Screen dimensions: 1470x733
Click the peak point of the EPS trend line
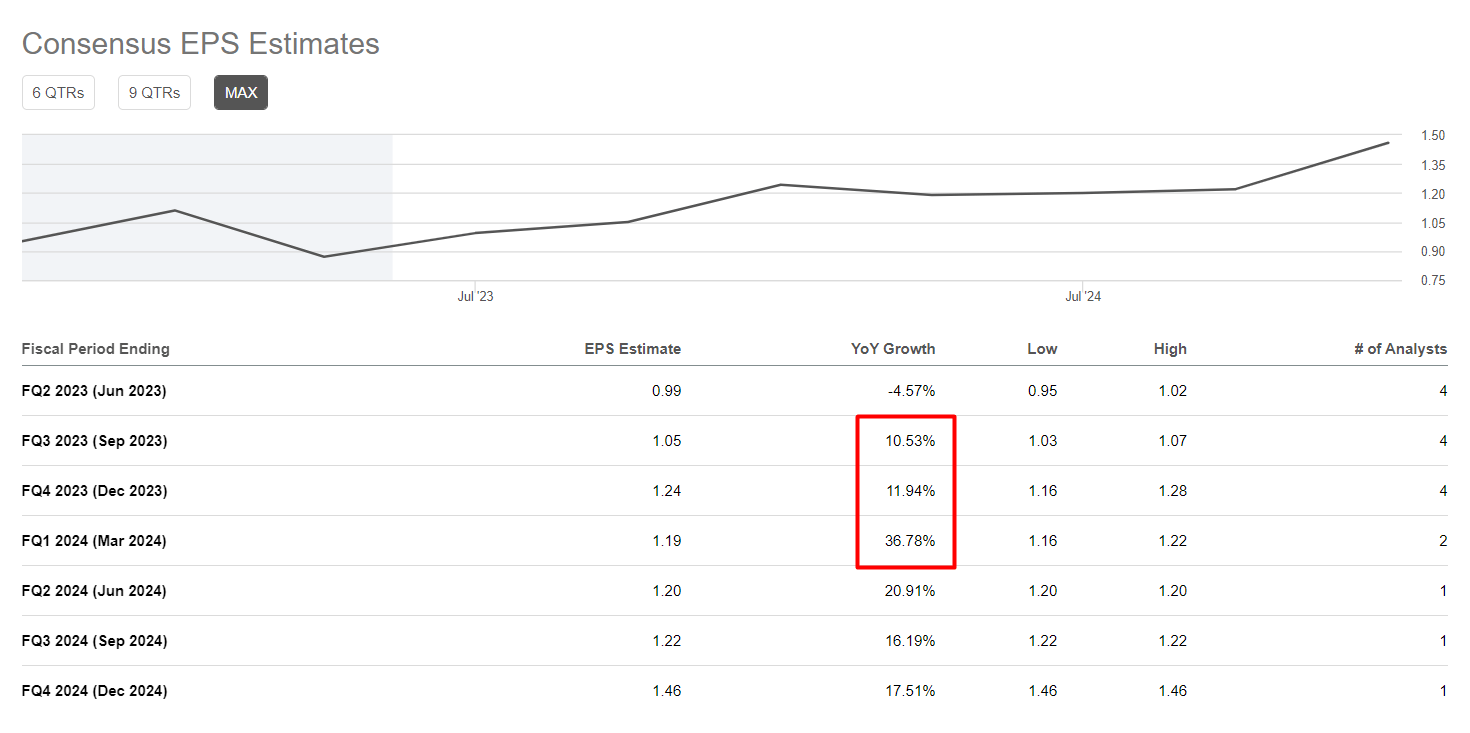pyautogui.click(x=1388, y=143)
